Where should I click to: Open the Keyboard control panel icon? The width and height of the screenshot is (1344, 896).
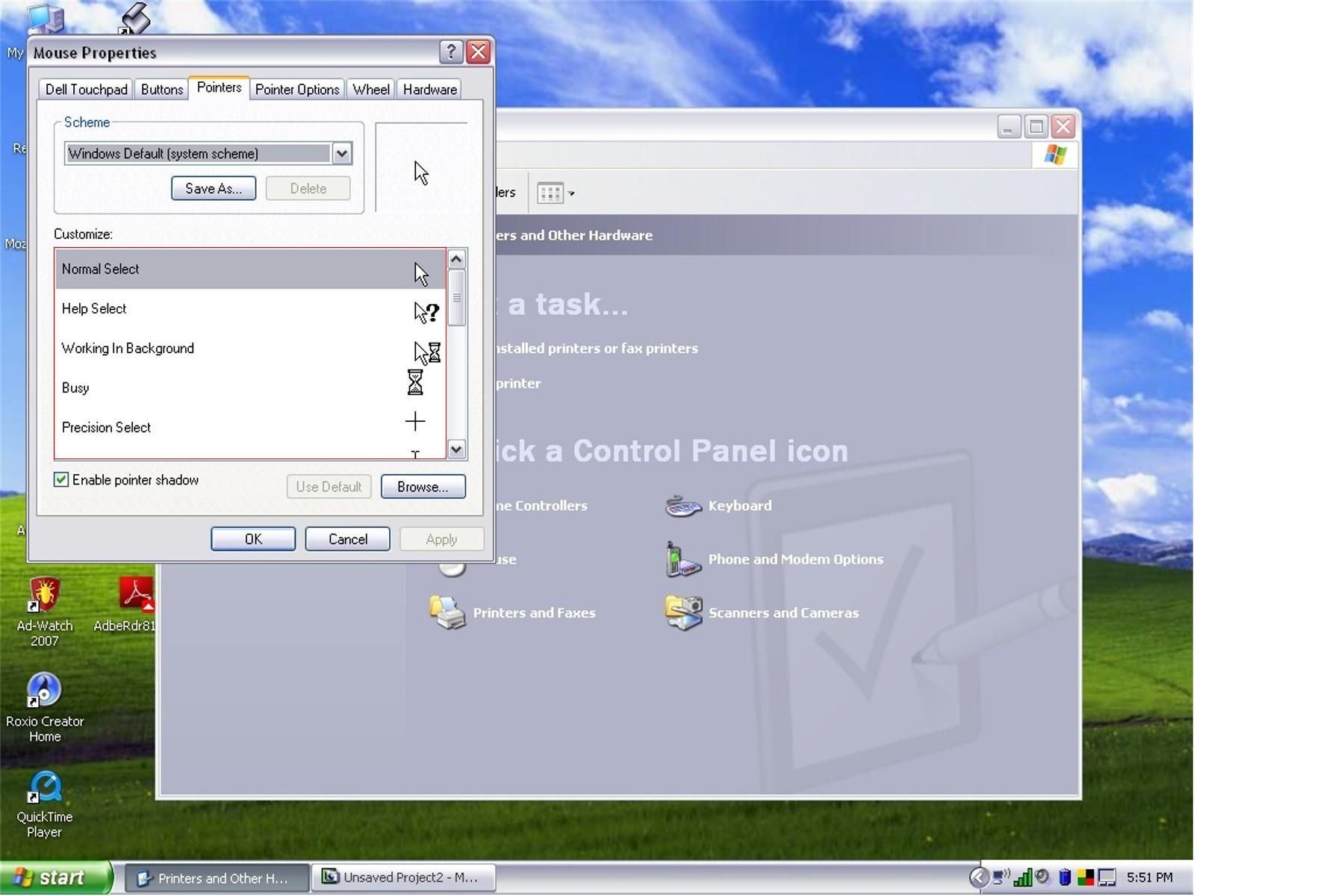[x=741, y=505]
